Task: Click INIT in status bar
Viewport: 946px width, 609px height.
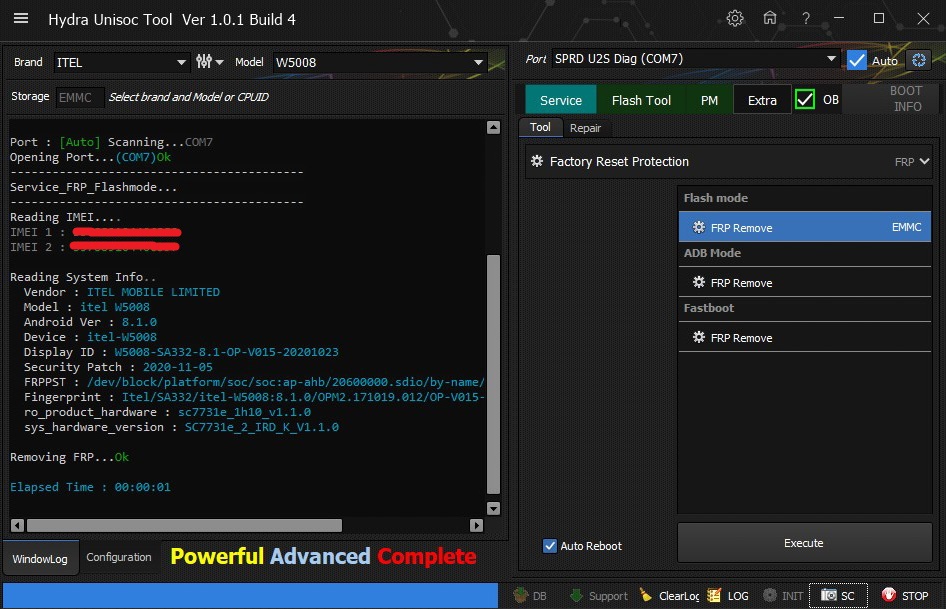Action: (783, 596)
